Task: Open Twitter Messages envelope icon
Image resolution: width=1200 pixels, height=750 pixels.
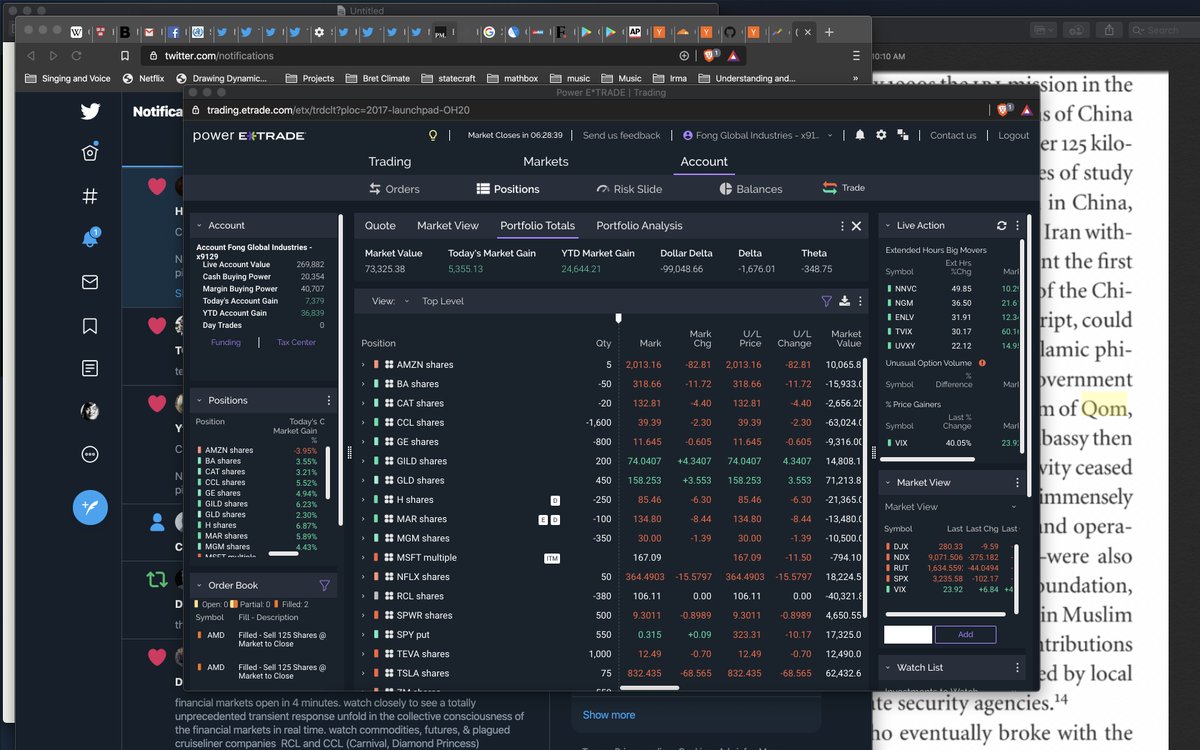Action: 90,282
